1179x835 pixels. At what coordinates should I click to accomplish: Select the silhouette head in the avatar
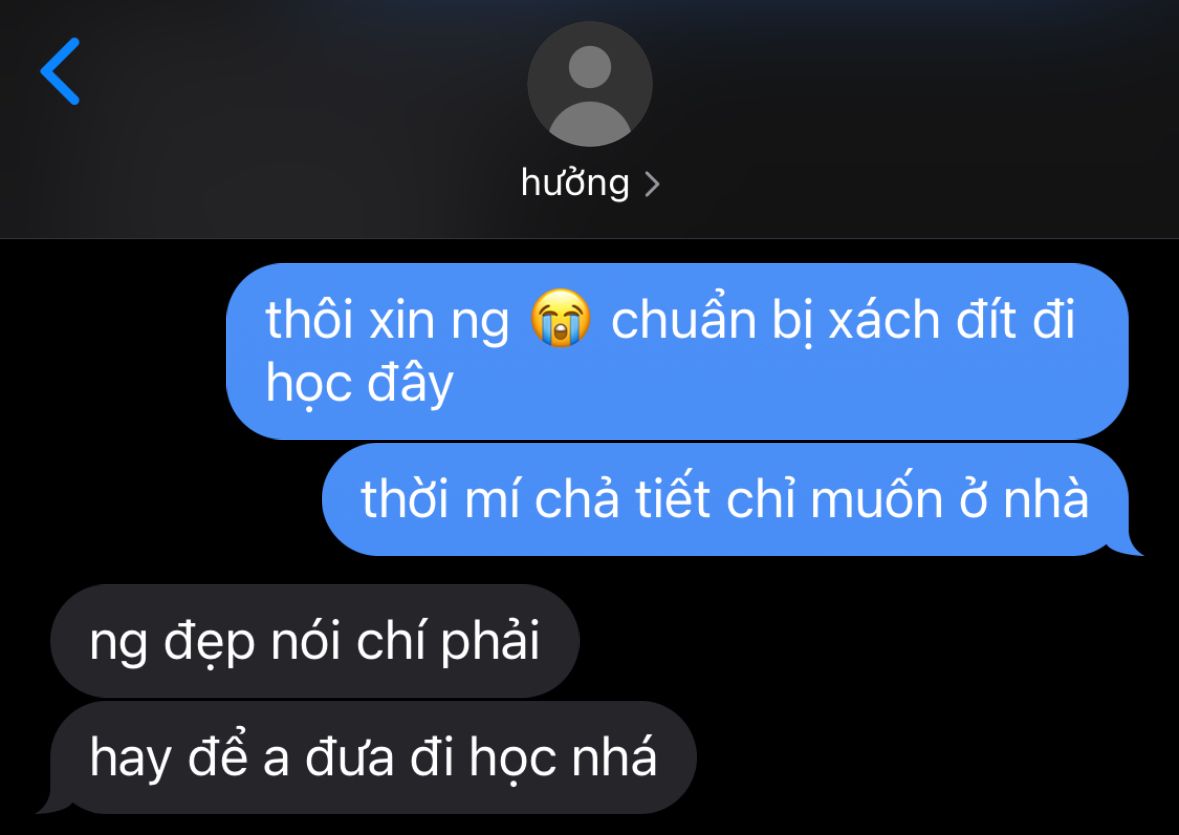pos(590,67)
